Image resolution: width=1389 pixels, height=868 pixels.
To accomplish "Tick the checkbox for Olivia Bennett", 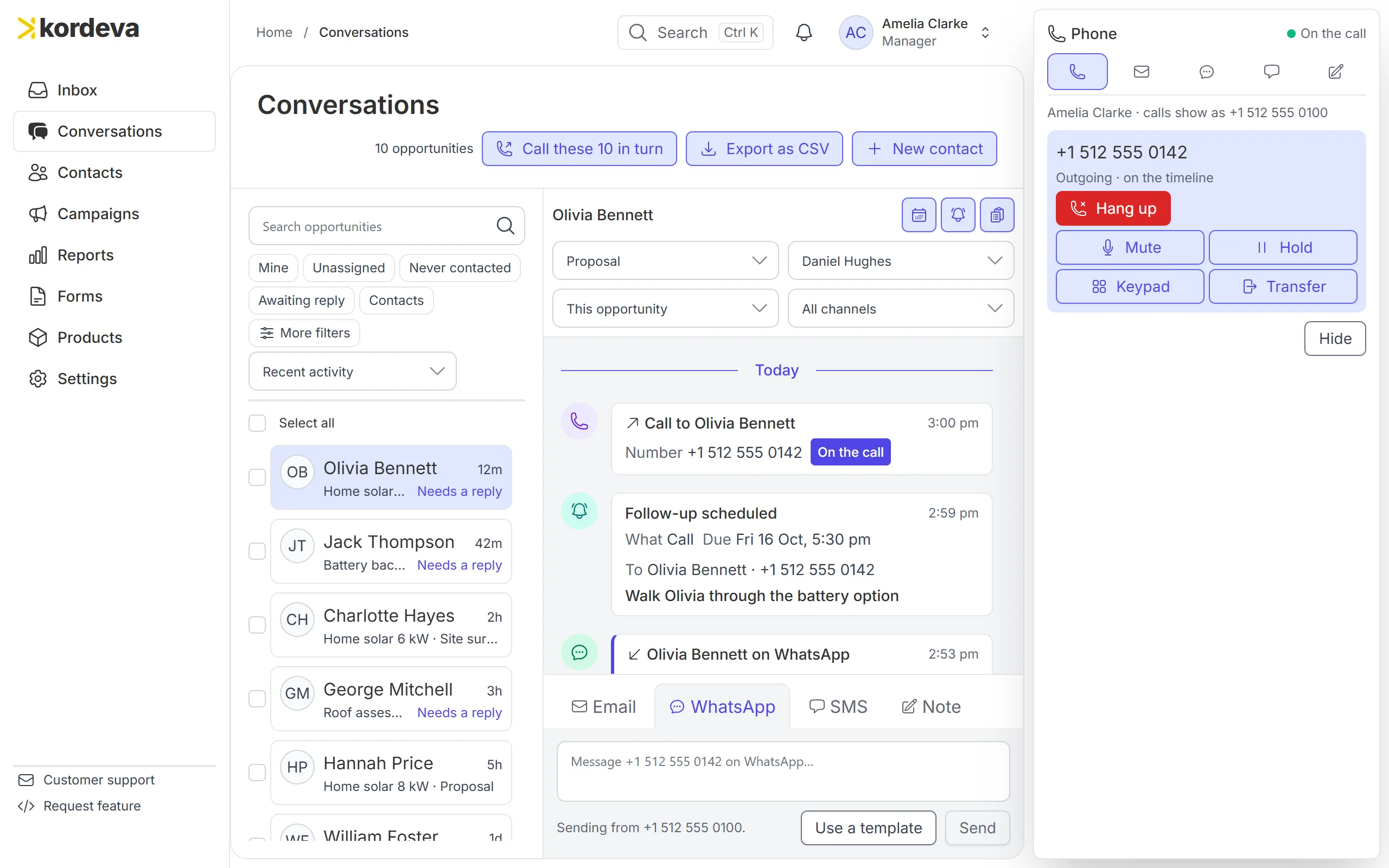I will [x=257, y=477].
